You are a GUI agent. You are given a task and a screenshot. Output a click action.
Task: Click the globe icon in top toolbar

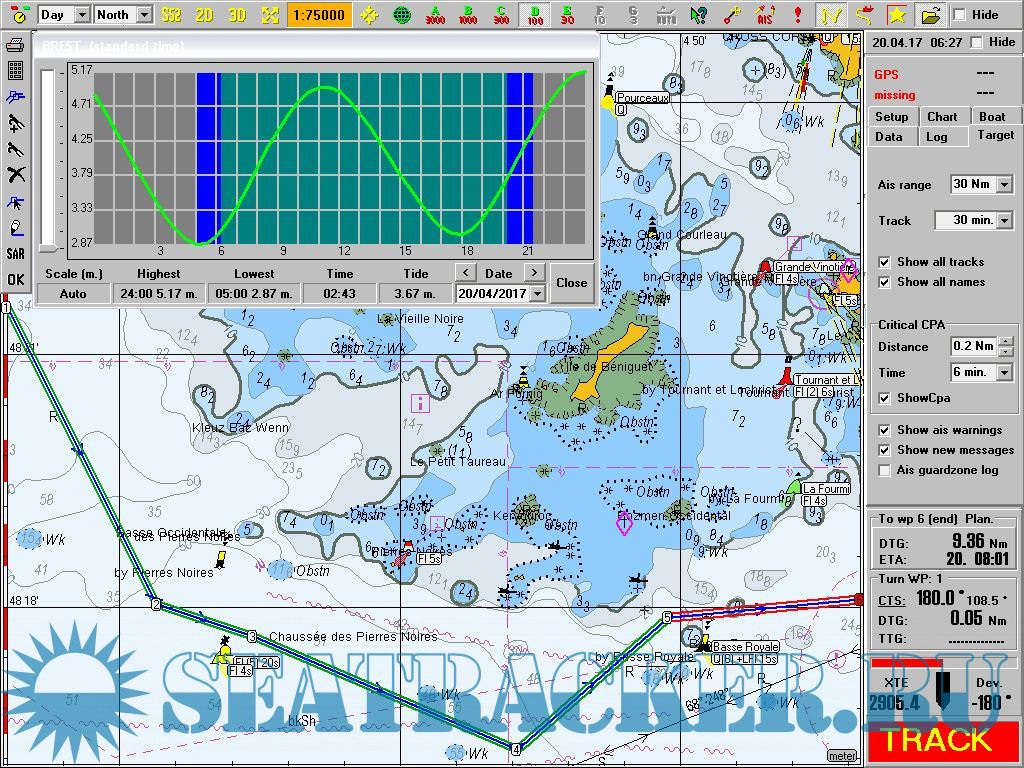click(401, 15)
